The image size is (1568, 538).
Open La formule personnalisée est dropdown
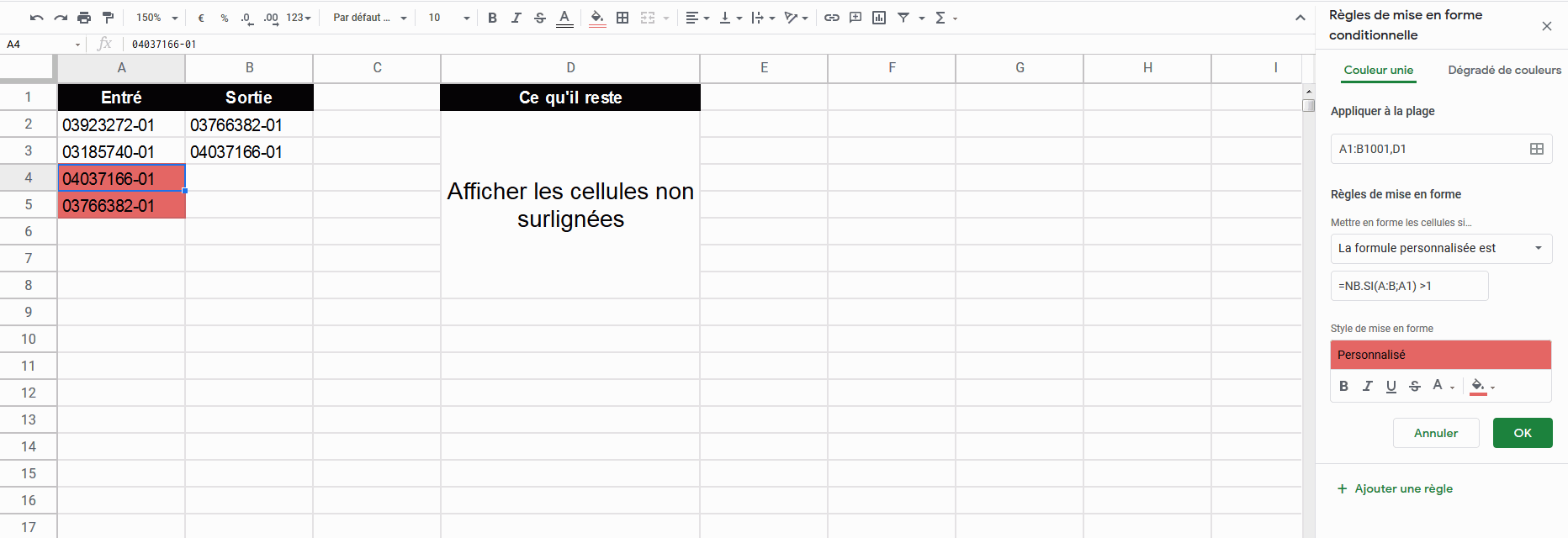click(x=1441, y=248)
